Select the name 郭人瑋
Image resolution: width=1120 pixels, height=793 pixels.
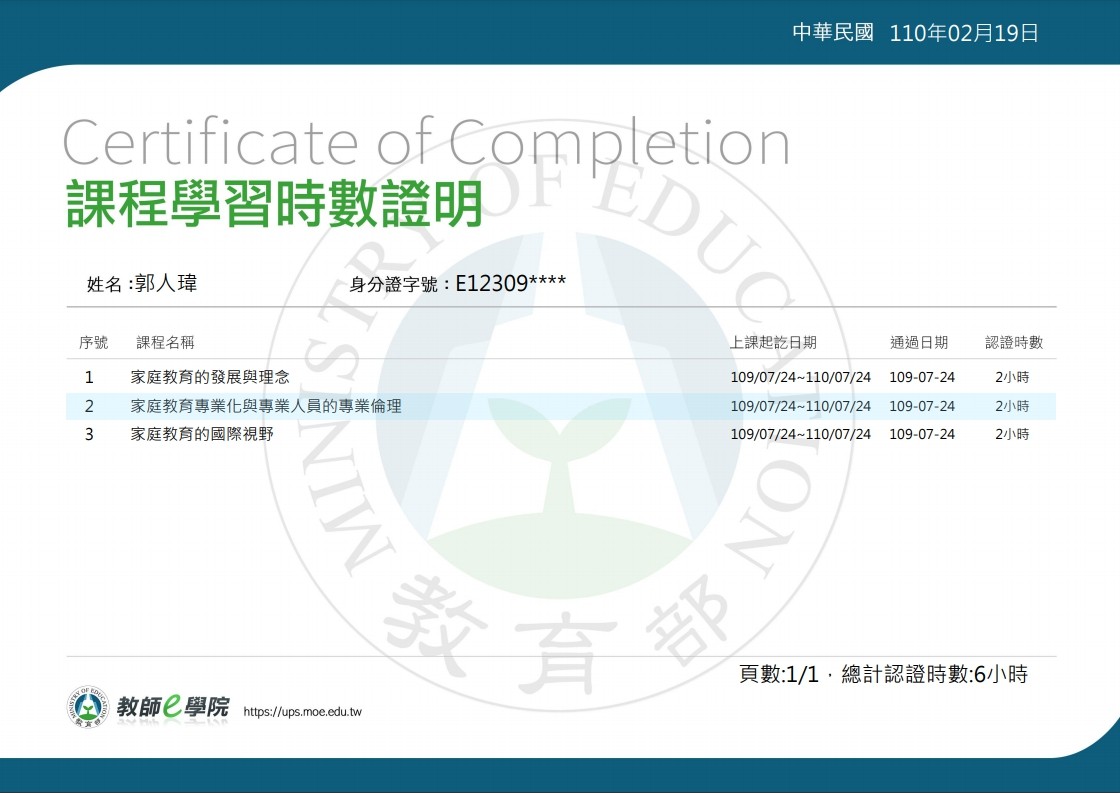(x=166, y=283)
